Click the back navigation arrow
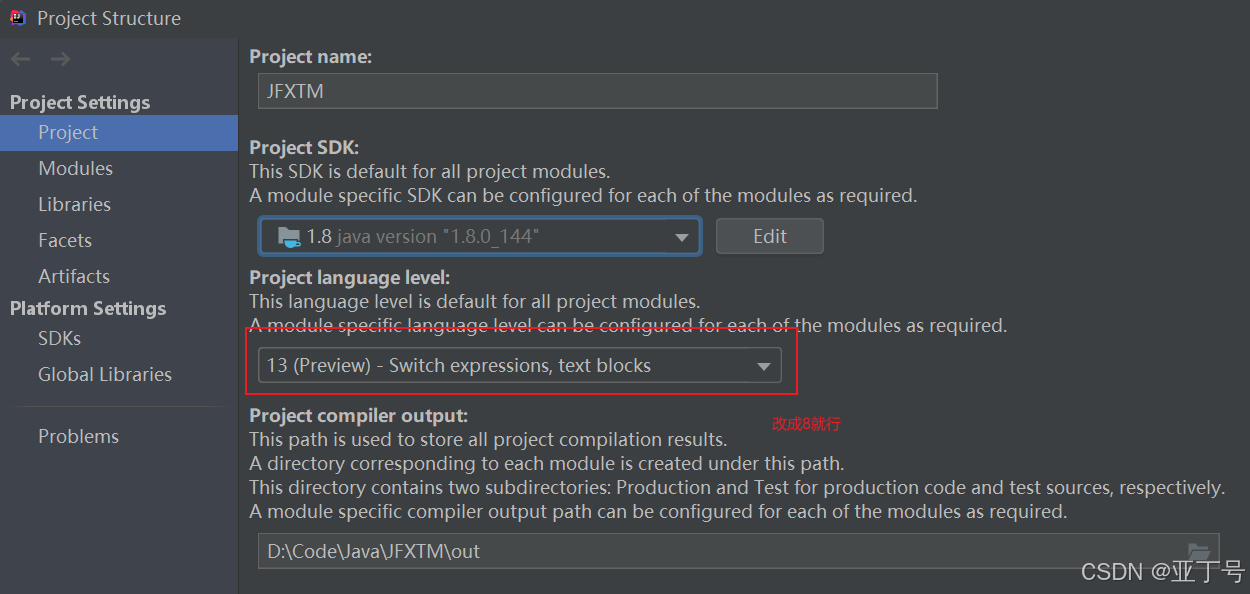 coord(20,60)
